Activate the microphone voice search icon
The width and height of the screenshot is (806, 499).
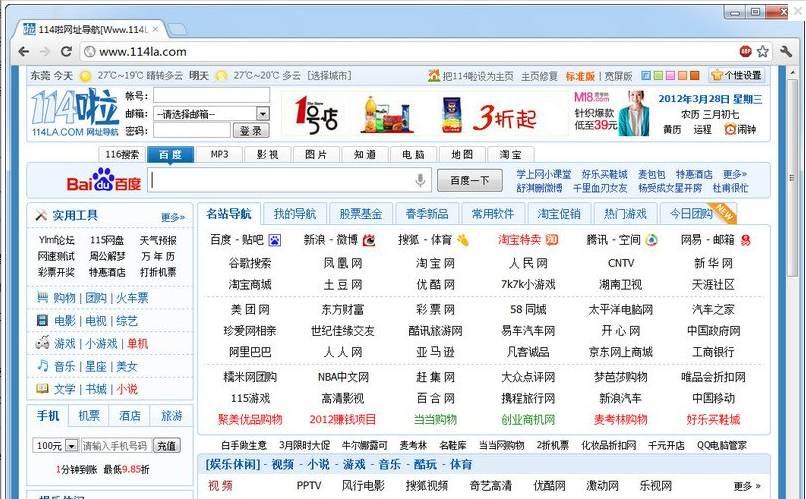tap(420, 180)
